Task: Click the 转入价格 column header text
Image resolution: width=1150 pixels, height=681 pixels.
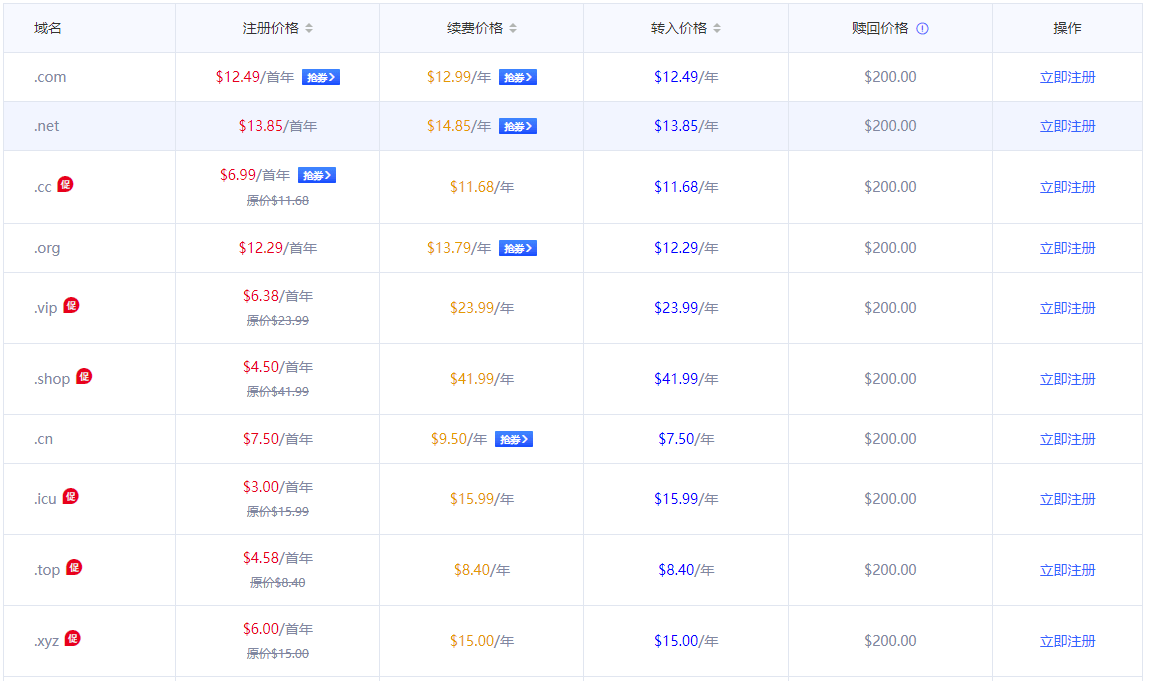Action: [678, 28]
